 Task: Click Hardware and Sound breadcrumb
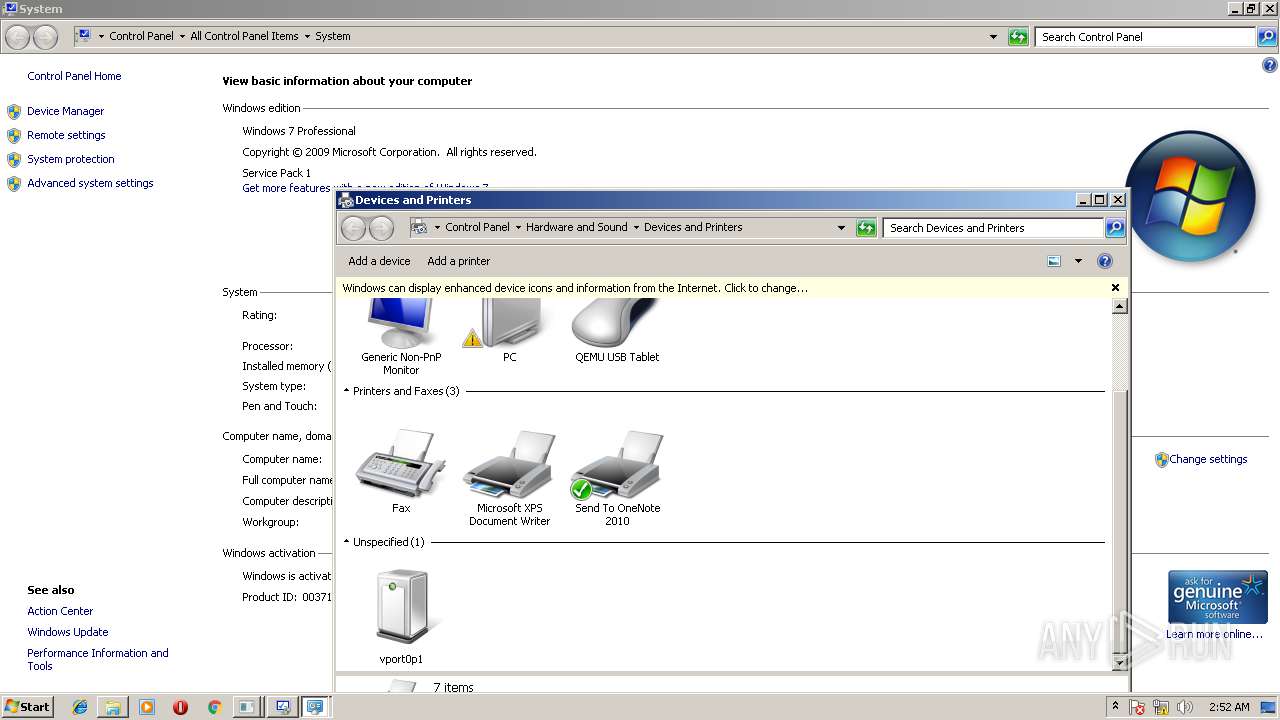tap(577, 227)
